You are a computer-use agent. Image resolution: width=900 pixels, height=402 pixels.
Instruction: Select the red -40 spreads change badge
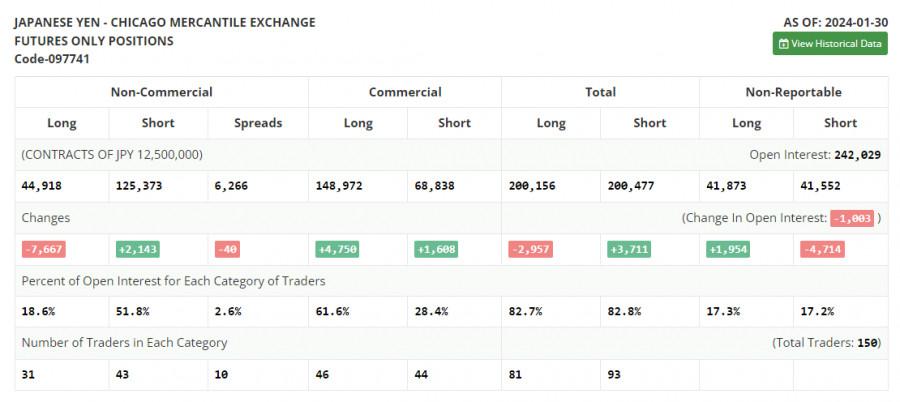coord(227,249)
